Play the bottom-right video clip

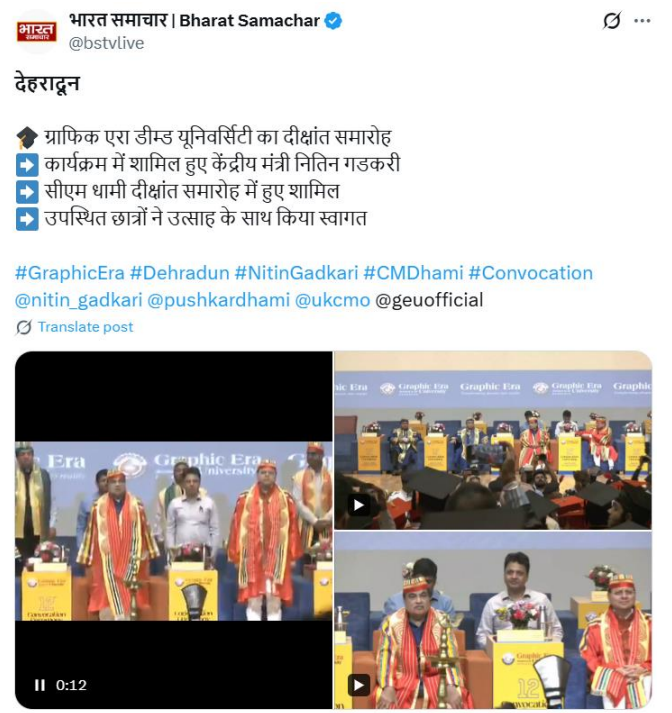coord(359,685)
